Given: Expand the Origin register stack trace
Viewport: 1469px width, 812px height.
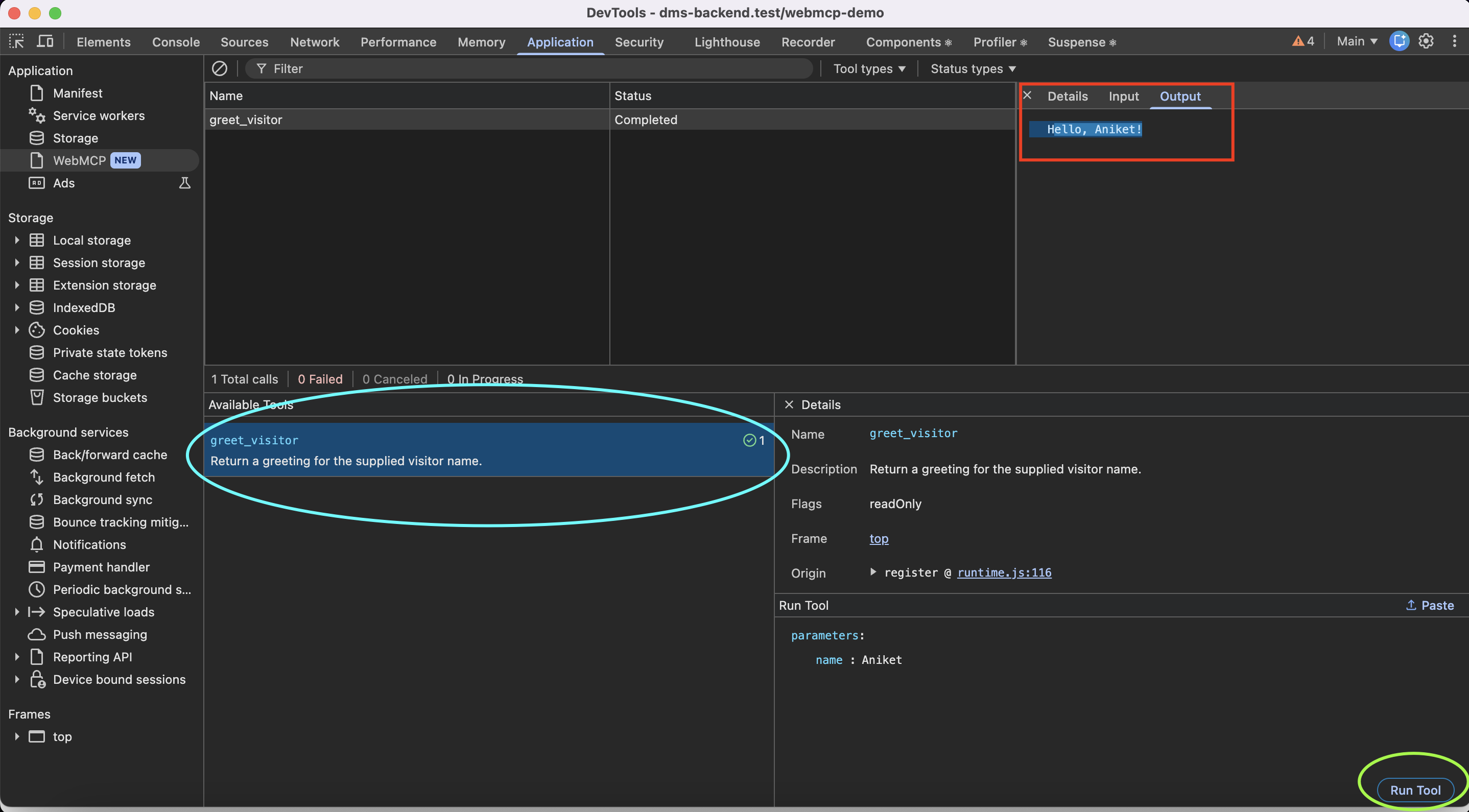Looking at the screenshot, I should coord(872,572).
